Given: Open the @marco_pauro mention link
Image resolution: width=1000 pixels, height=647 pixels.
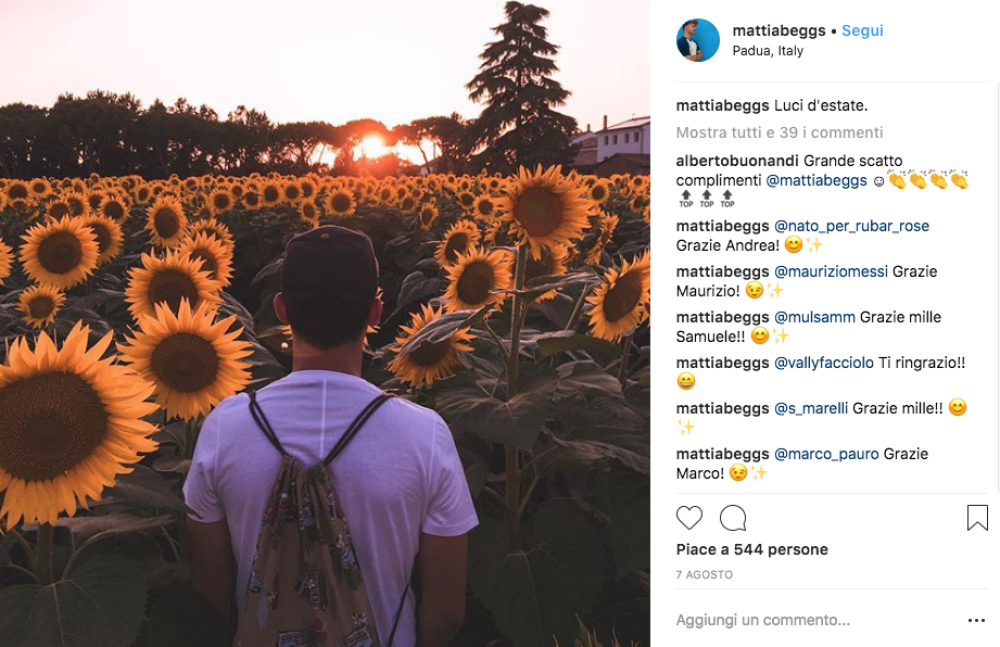Looking at the screenshot, I should [826, 454].
